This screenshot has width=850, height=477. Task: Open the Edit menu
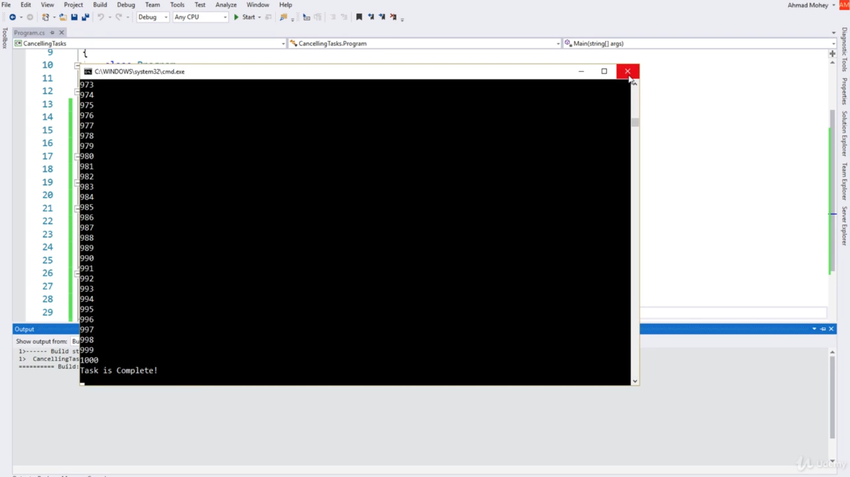(x=25, y=5)
